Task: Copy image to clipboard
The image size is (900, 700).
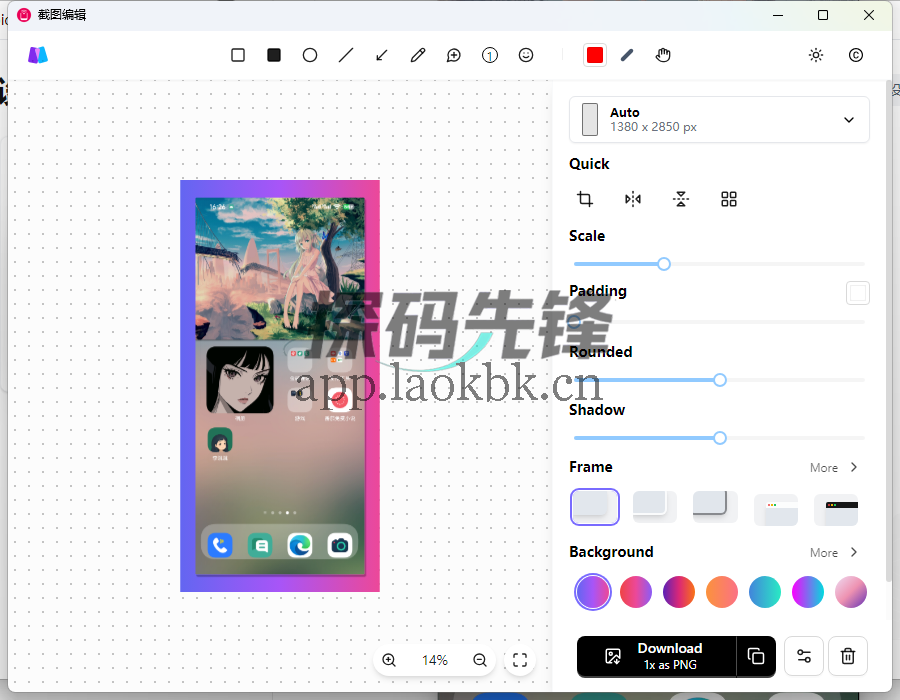Action: click(756, 656)
